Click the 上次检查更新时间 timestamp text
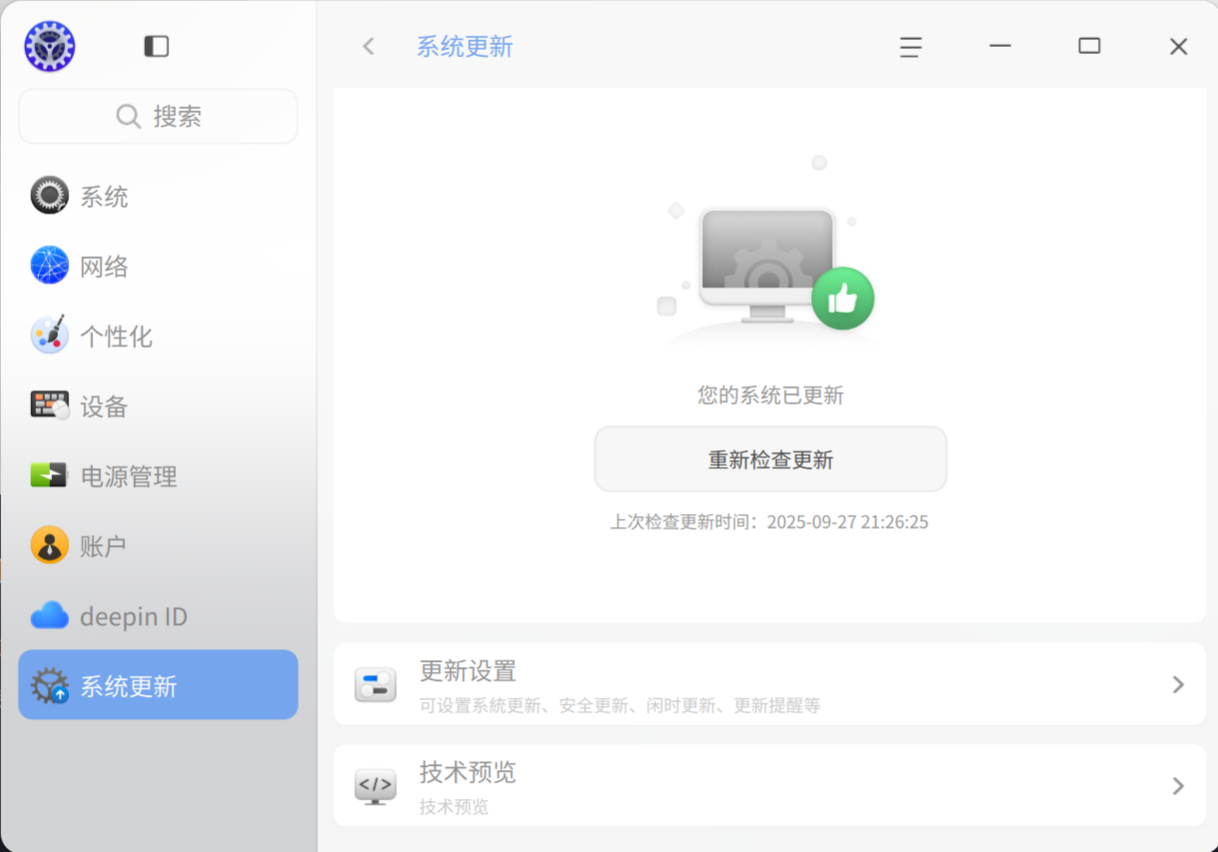1218x852 pixels. 770,522
